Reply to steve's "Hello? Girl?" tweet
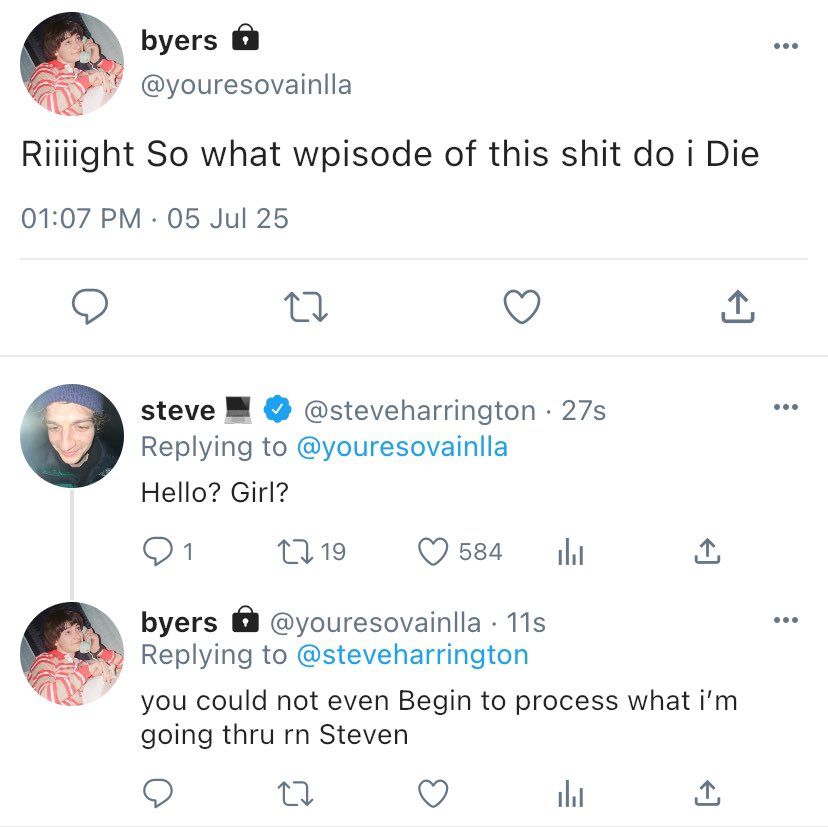The image size is (828, 827). [x=159, y=552]
